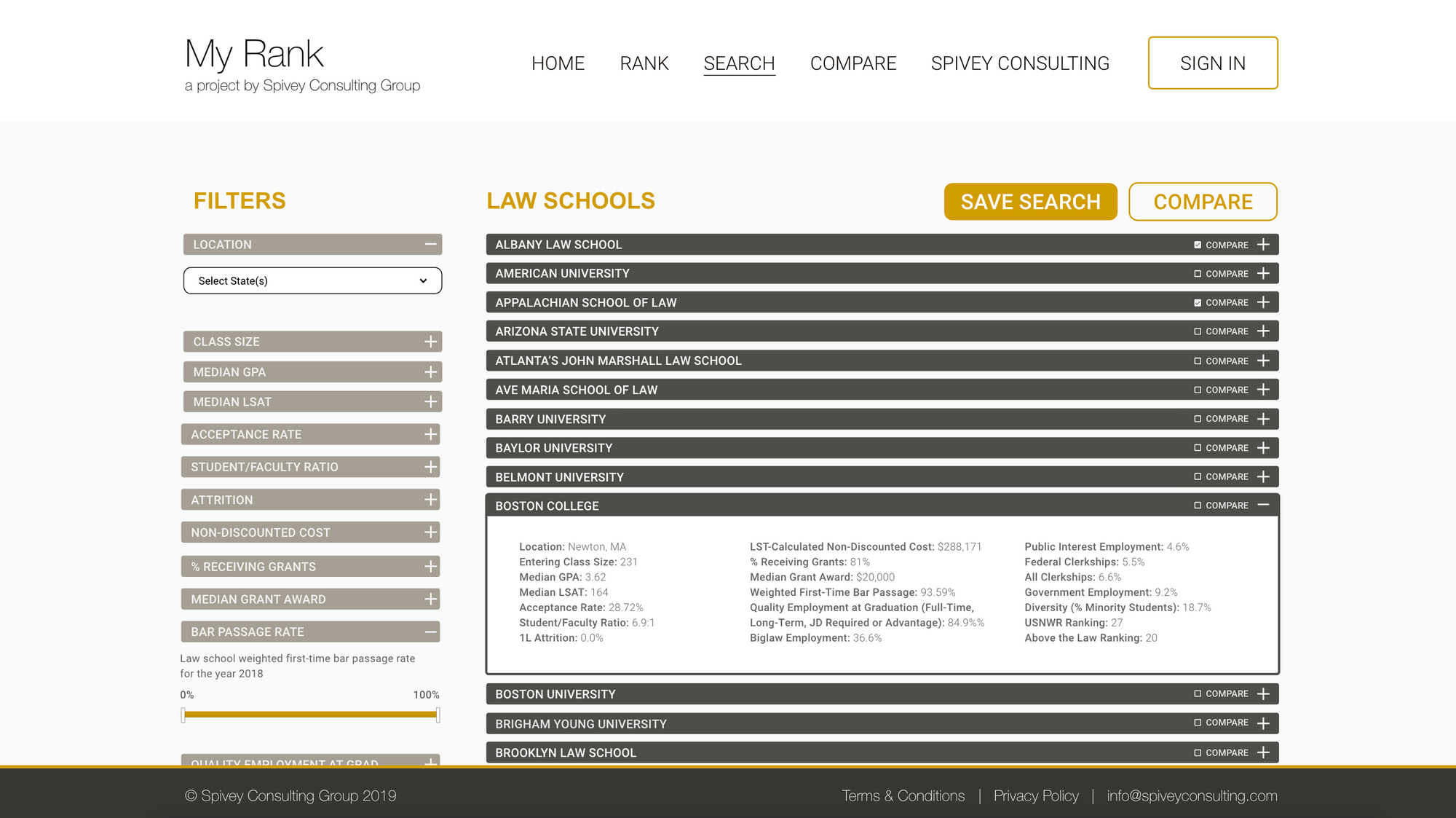Click plus icon for Ave Maria School of Law

1263,390
